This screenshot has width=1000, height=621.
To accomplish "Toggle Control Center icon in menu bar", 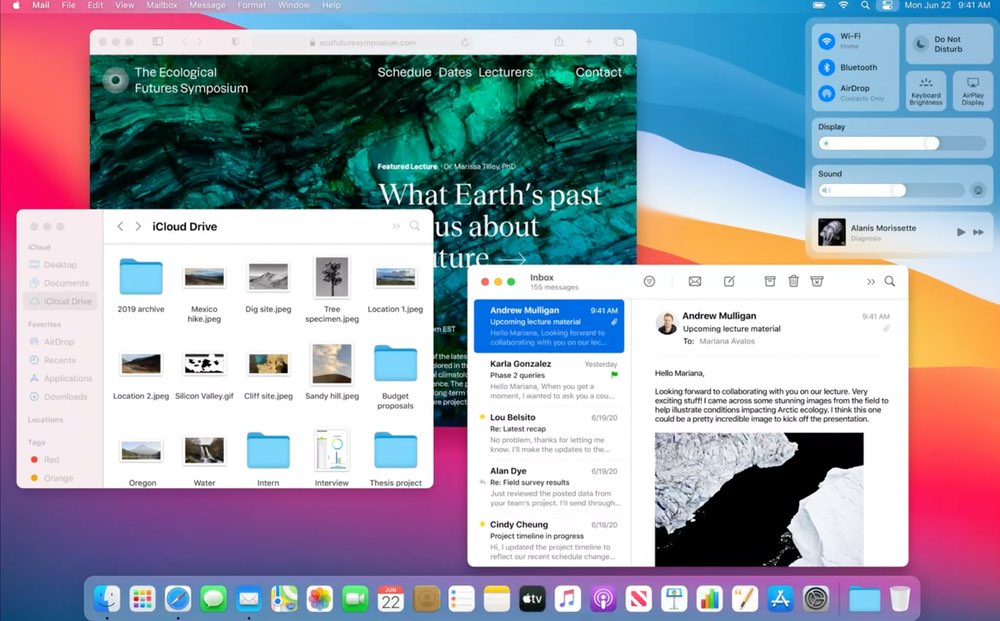I will tap(886, 5).
